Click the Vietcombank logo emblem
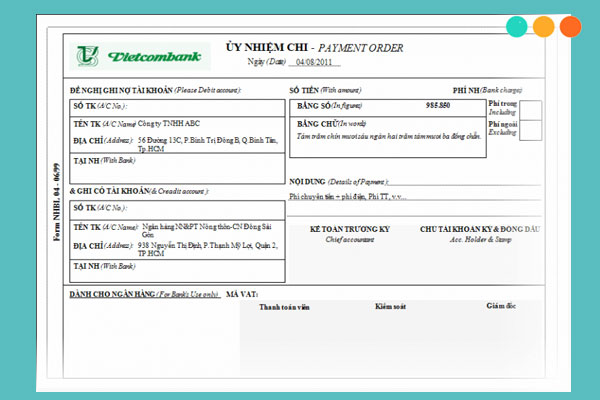 pos(90,55)
